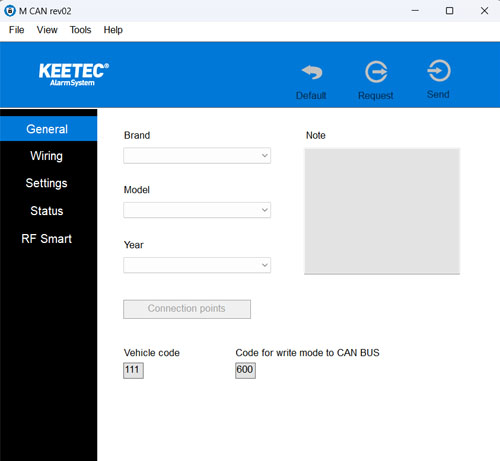Click the Default arrow icon
The width and height of the screenshot is (500, 461).
[312, 72]
